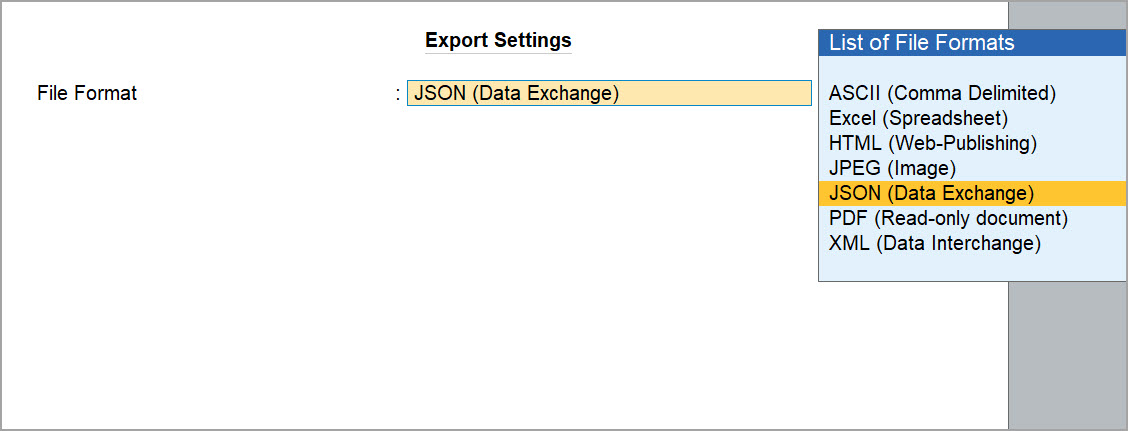Select XML (Data Interchange) format

coord(934,243)
